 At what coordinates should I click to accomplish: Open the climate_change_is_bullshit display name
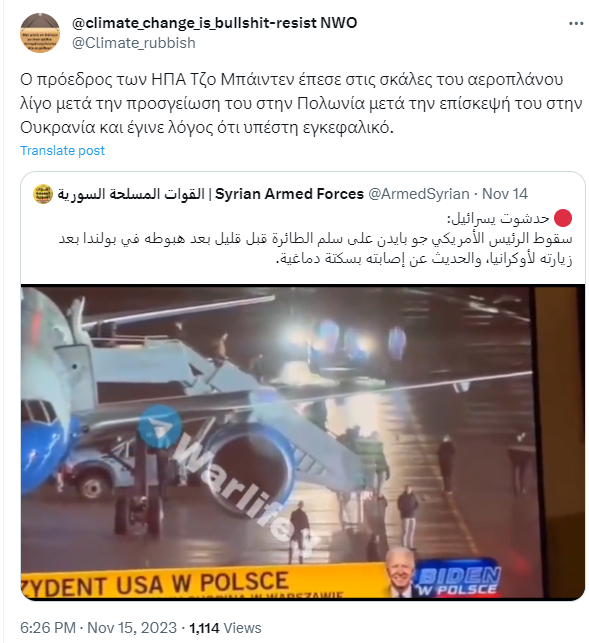pos(215,23)
